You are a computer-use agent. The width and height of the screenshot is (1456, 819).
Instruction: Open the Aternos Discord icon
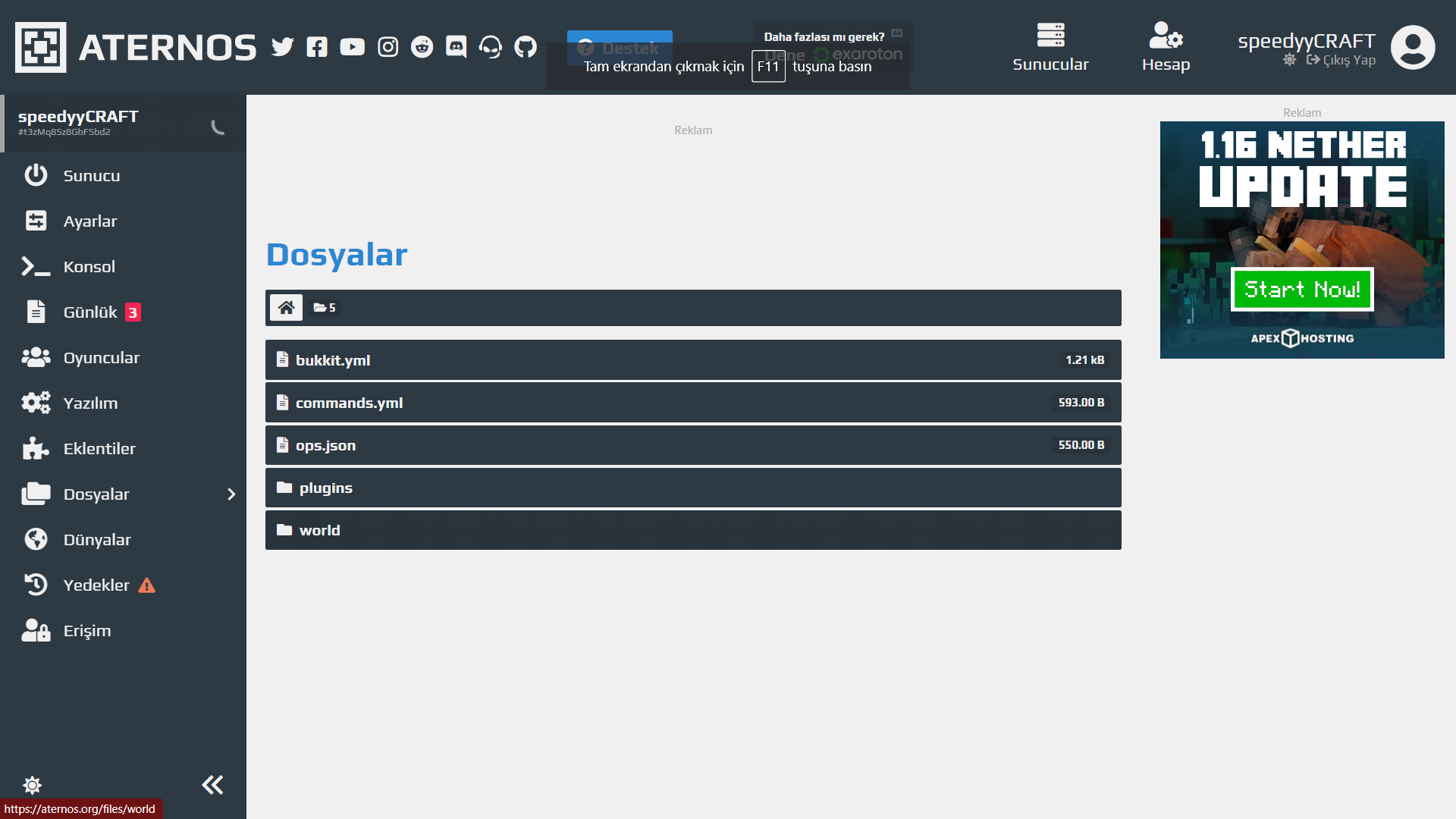click(x=457, y=47)
